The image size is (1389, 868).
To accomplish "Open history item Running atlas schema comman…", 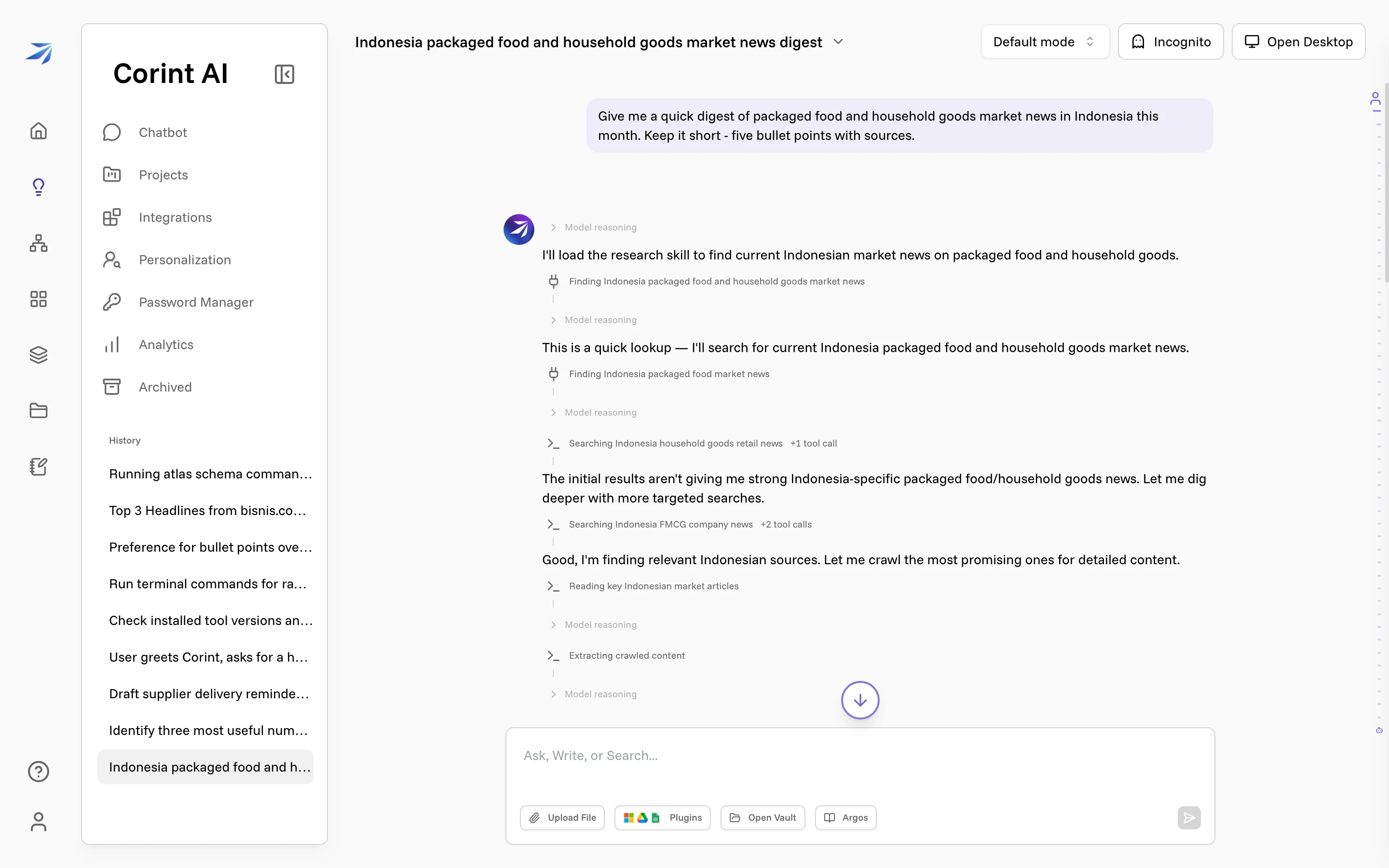I will click(x=205, y=474).
